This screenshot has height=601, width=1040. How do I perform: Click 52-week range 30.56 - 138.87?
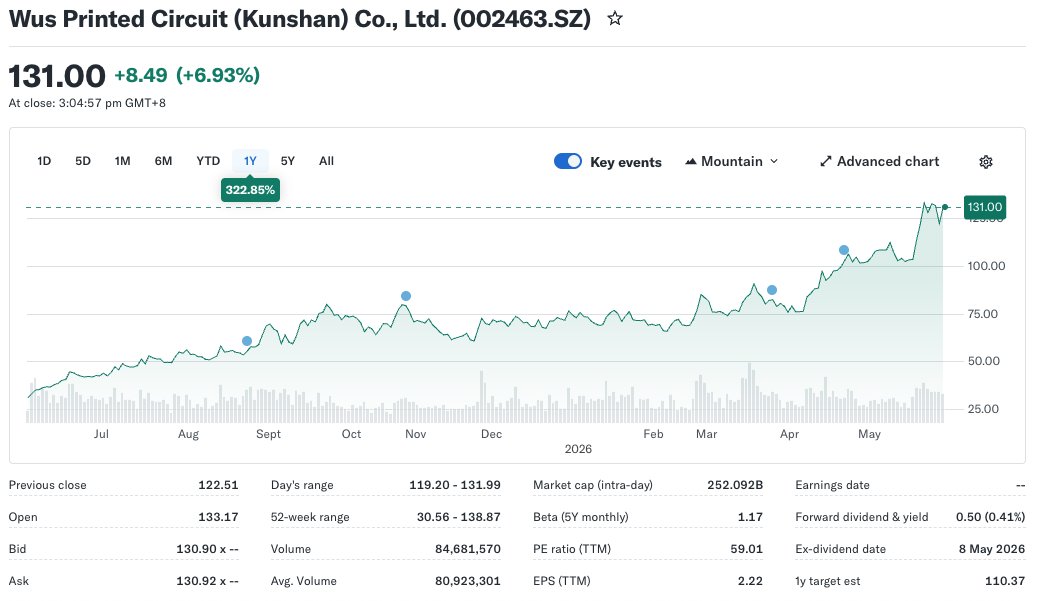coord(459,517)
